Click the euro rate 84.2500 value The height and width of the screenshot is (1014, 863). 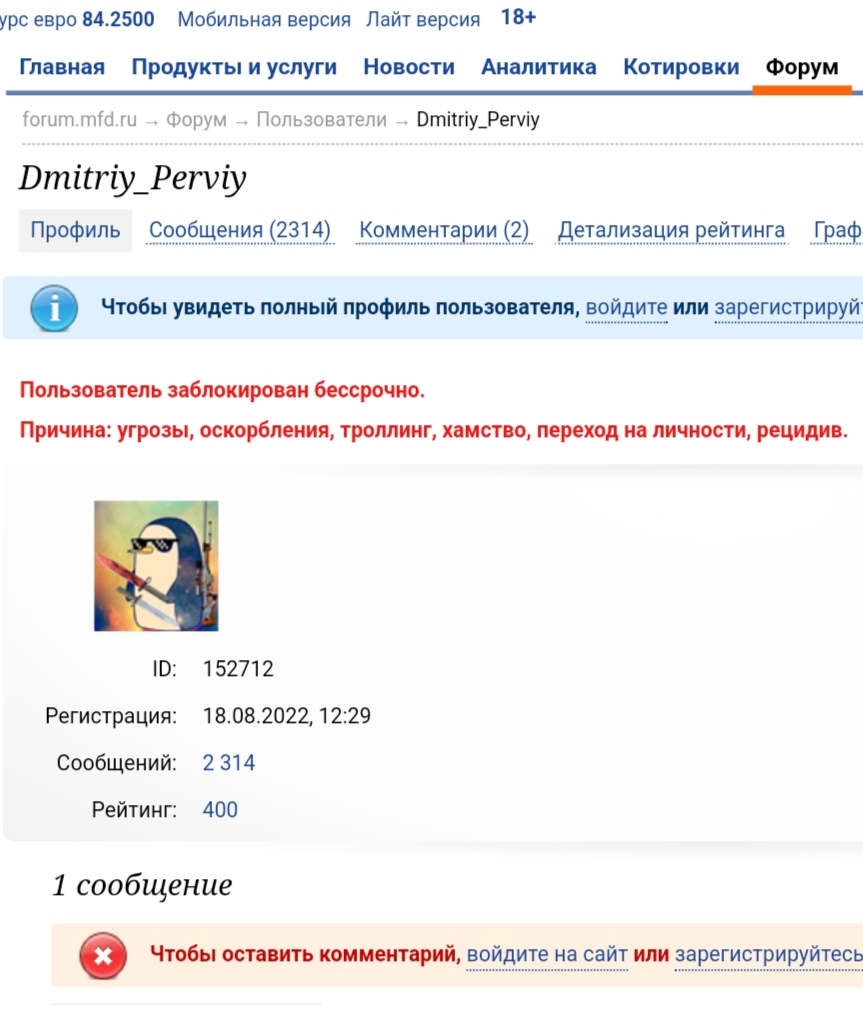(x=118, y=19)
